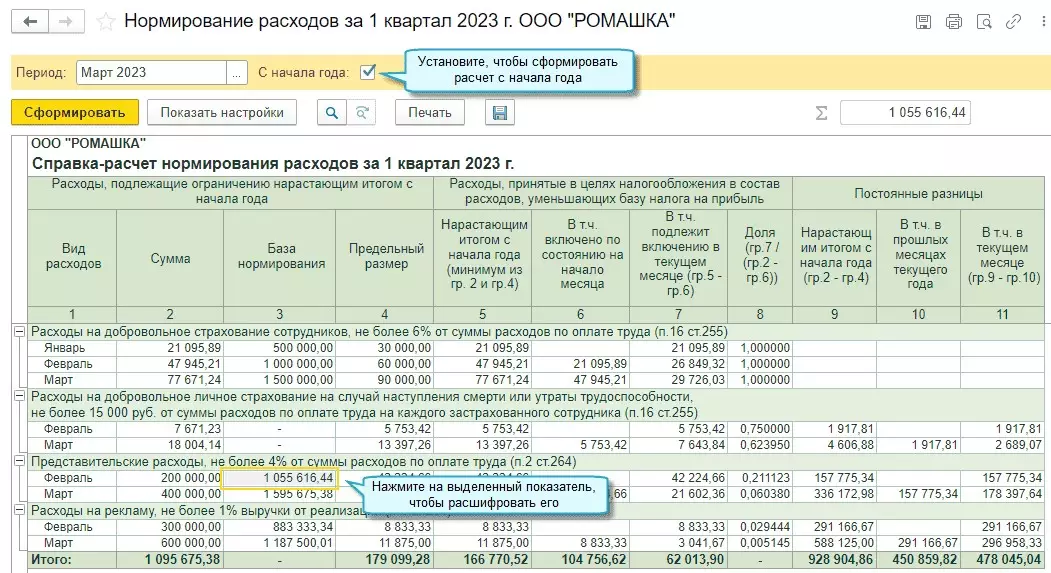Select share value 0,750000
The width and height of the screenshot is (1051, 573).
click(x=760, y=429)
